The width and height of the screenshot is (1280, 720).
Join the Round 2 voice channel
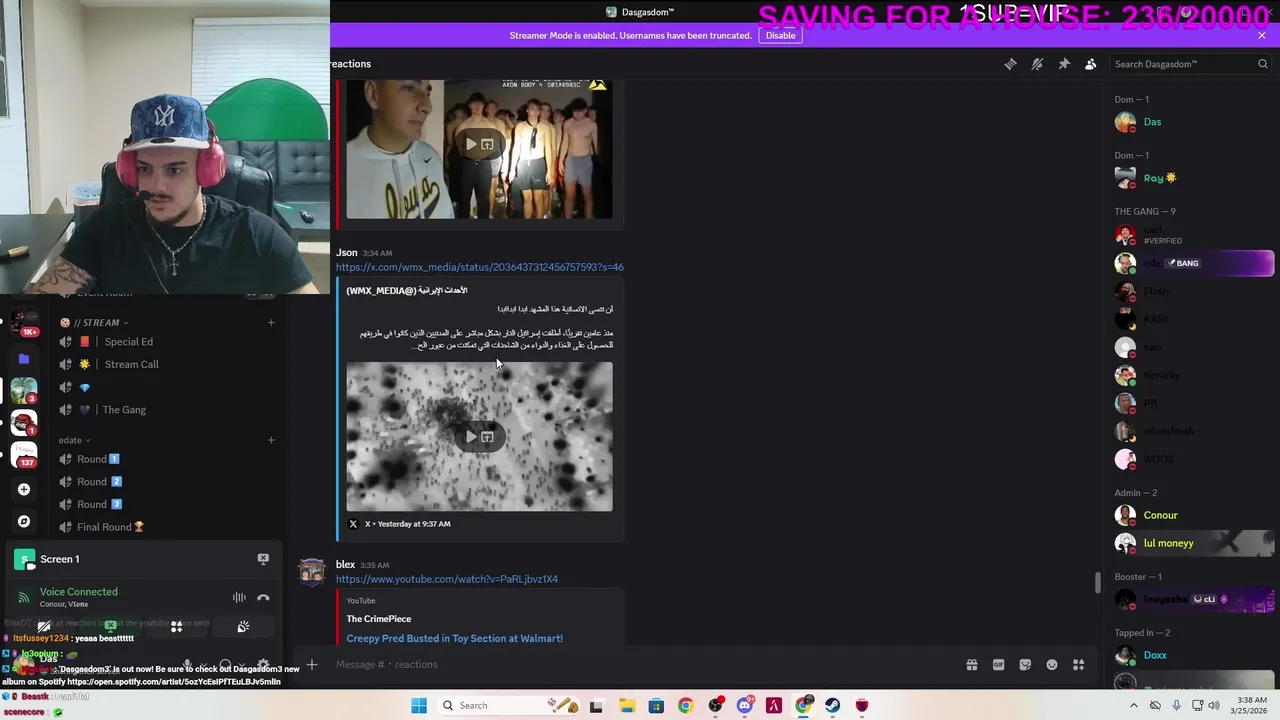click(98, 482)
